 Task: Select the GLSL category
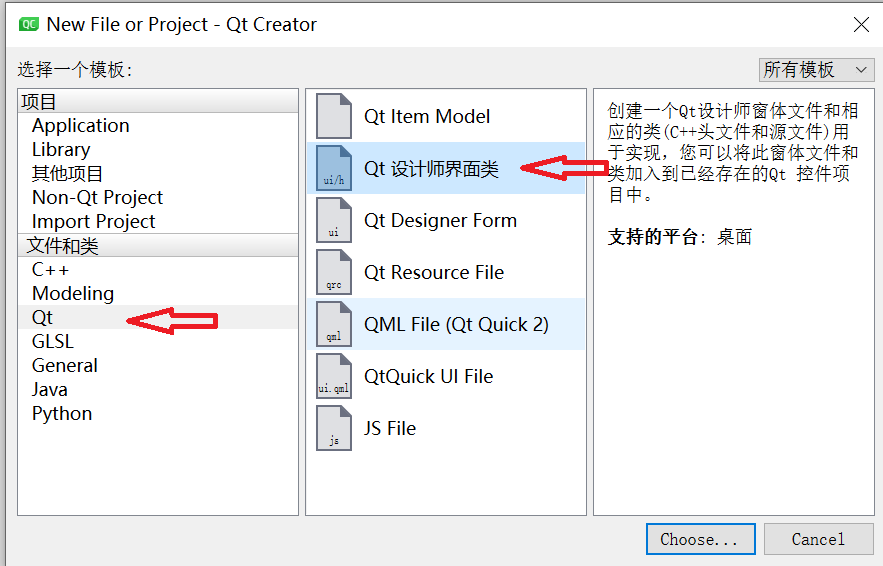point(53,342)
